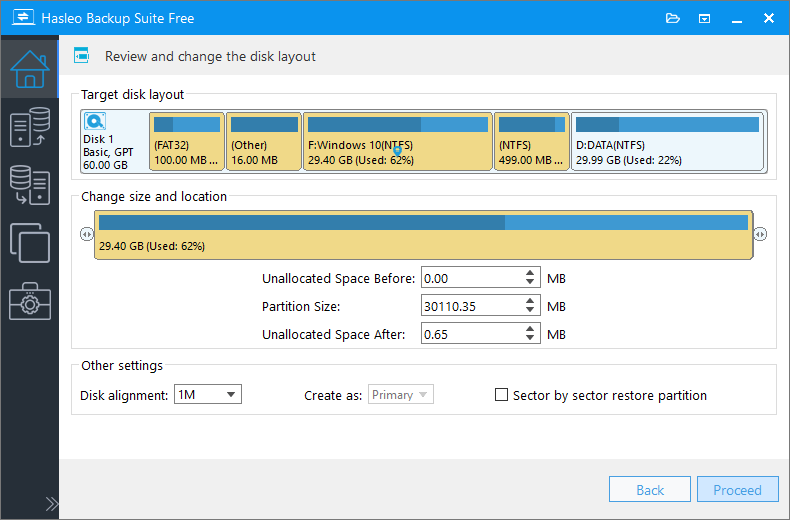Open the Tools briefcase icon in sidebar
The width and height of the screenshot is (790, 520).
(x=30, y=301)
